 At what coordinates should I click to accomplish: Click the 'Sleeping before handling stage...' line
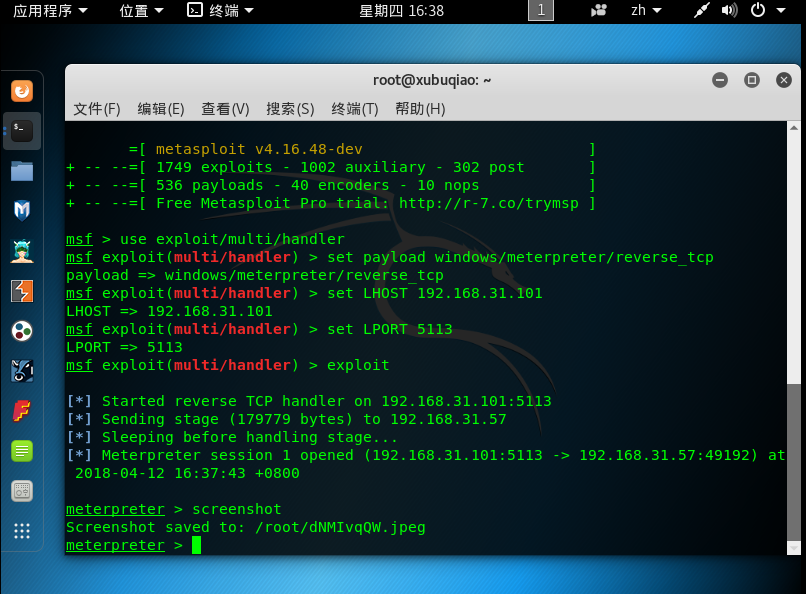tap(249, 437)
